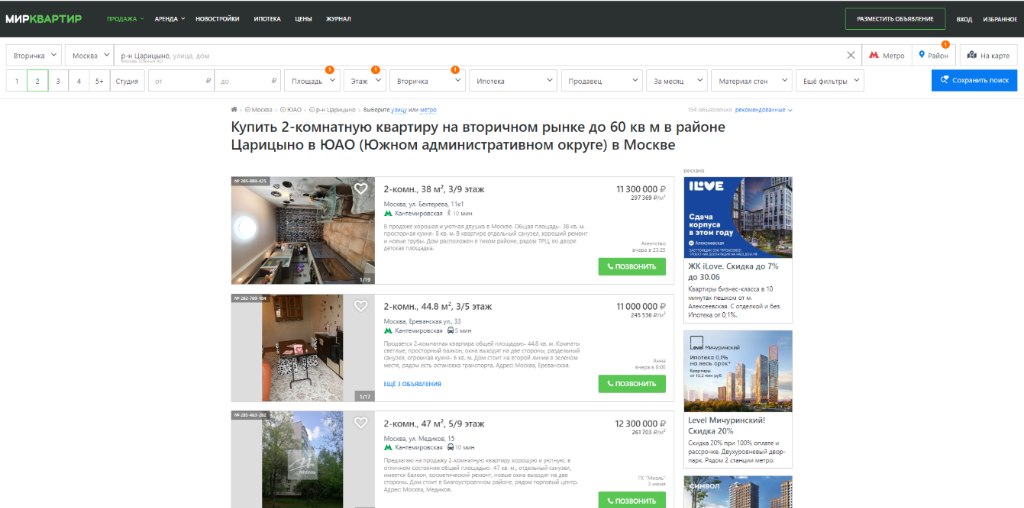Open the Журнал menu item
Viewport: 1024px width, 508px height.
[x=338, y=19]
